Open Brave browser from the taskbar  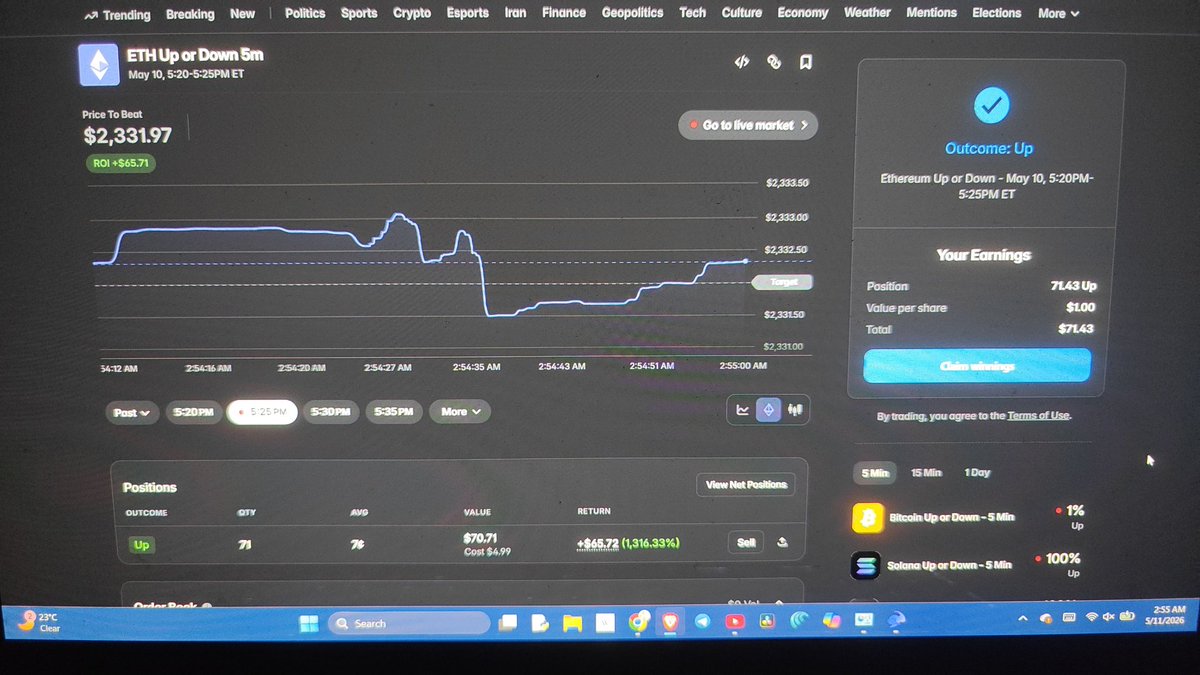coord(669,623)
